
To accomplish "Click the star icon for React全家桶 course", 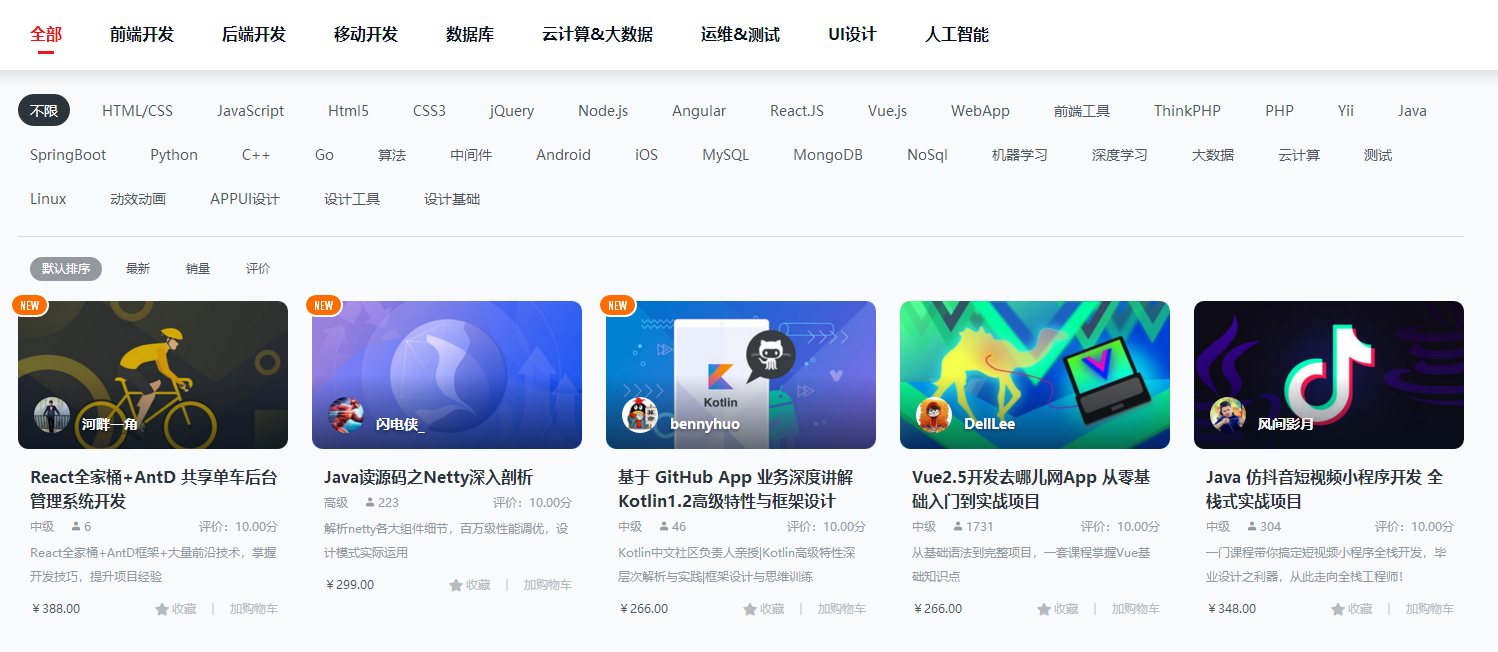I will coord(162,609).
